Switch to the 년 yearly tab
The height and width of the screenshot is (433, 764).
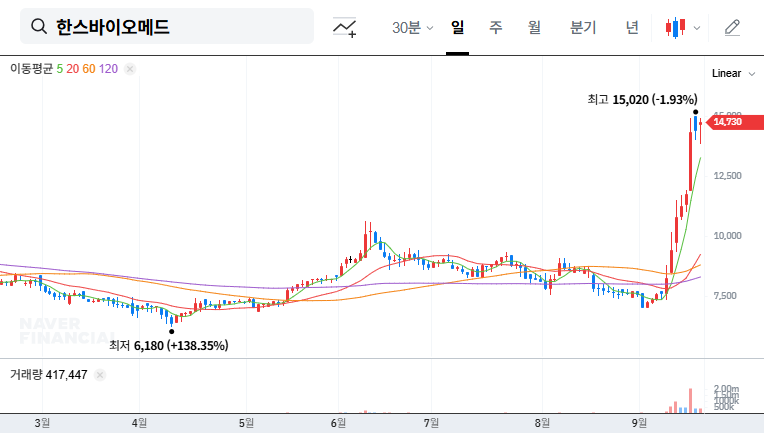click(632, 27)
